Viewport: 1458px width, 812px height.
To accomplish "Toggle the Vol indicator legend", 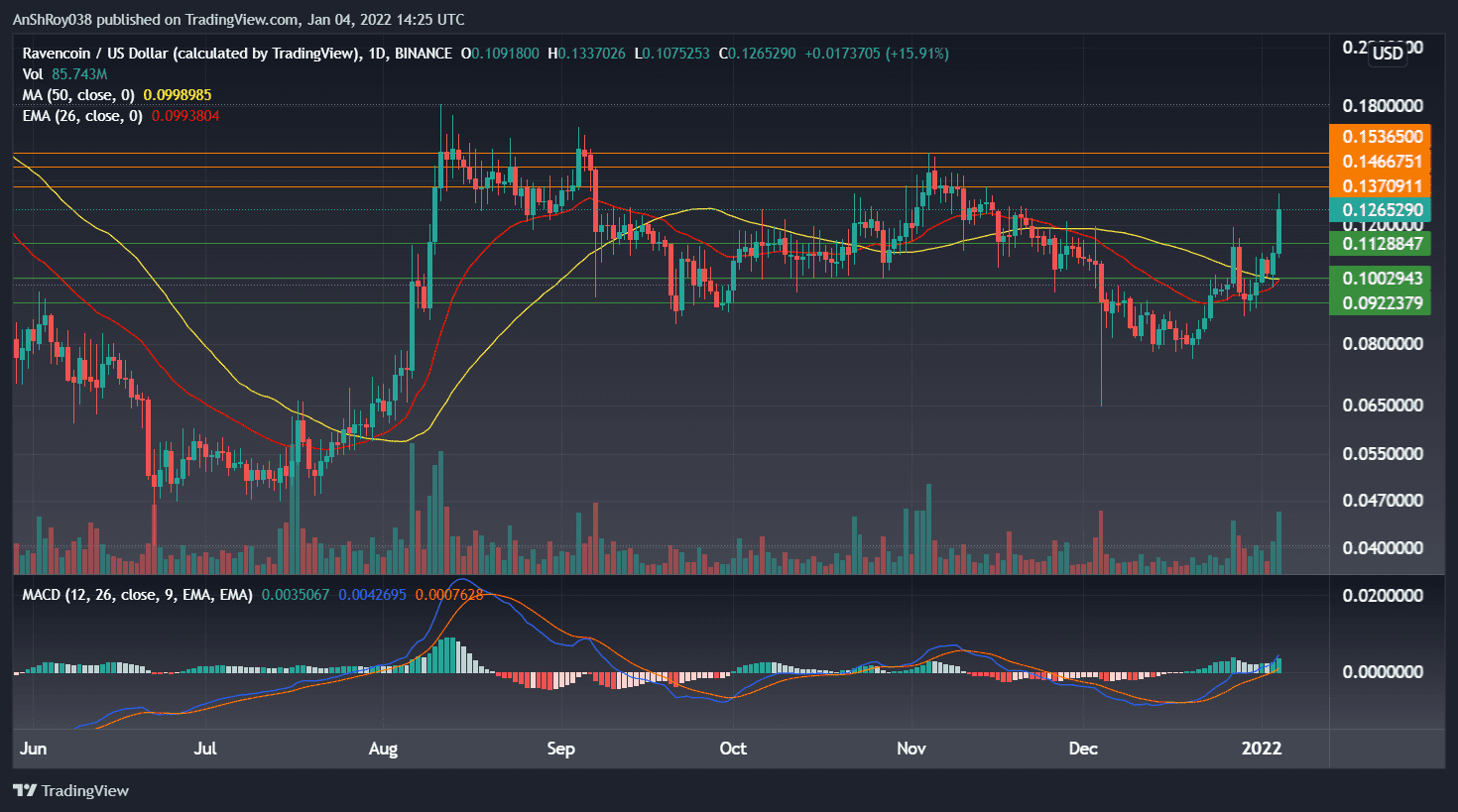I will [x=32, y=73].
